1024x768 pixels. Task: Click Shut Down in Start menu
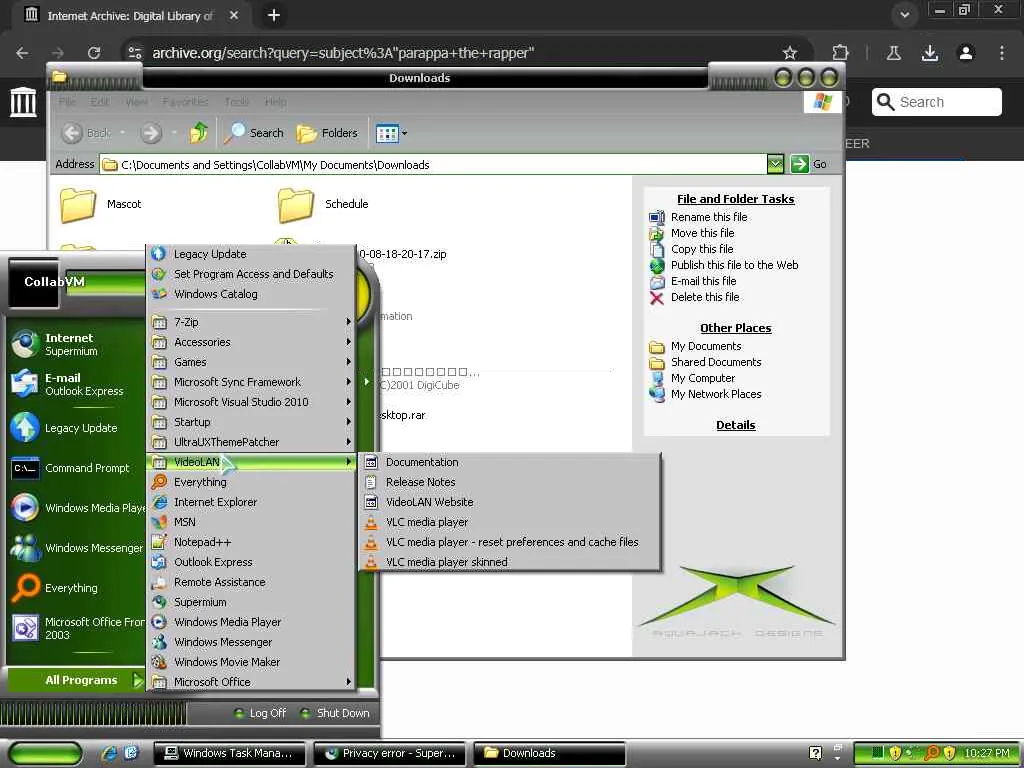336,713
